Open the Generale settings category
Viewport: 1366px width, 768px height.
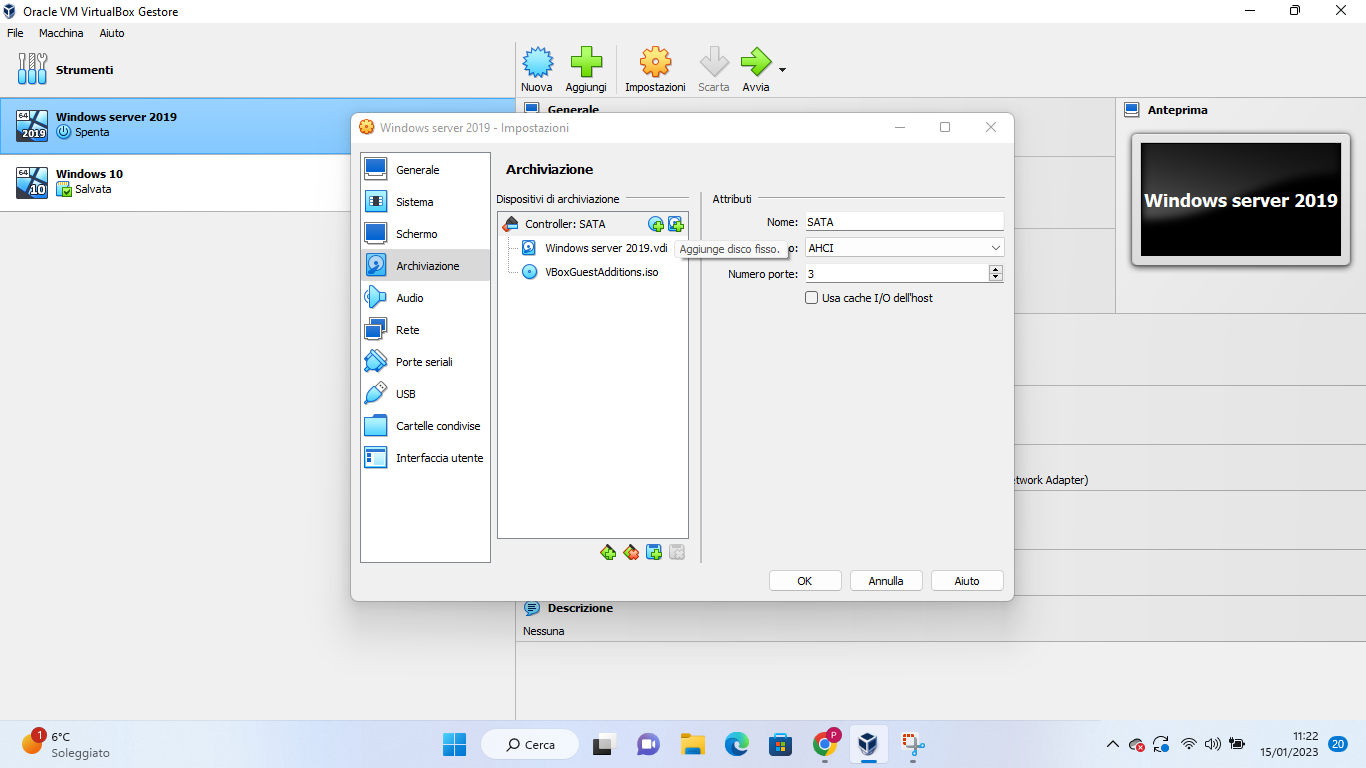[x=425, y=170]
